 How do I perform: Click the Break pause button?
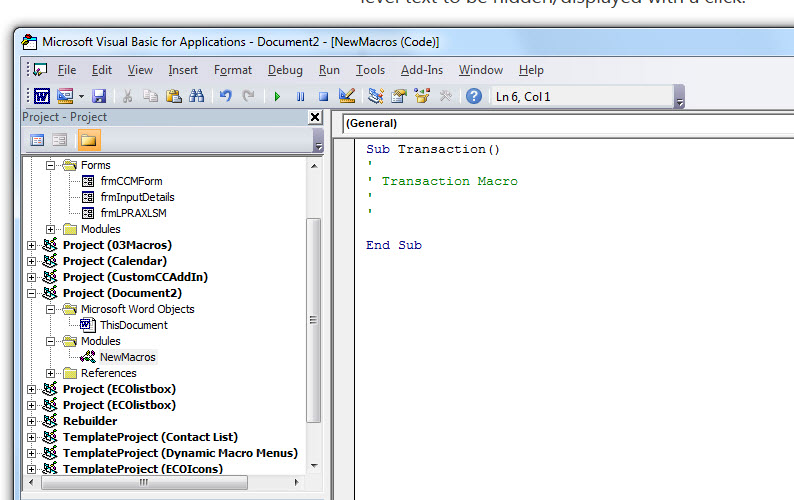(300, 96)
